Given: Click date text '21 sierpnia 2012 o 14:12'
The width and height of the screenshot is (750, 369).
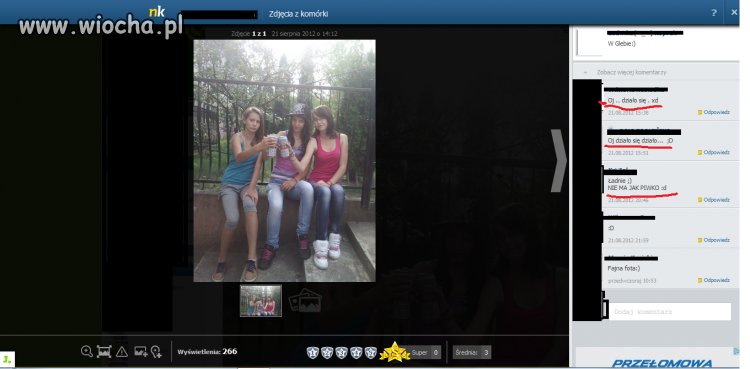Looking at the screenshot, I should (304, 34).
